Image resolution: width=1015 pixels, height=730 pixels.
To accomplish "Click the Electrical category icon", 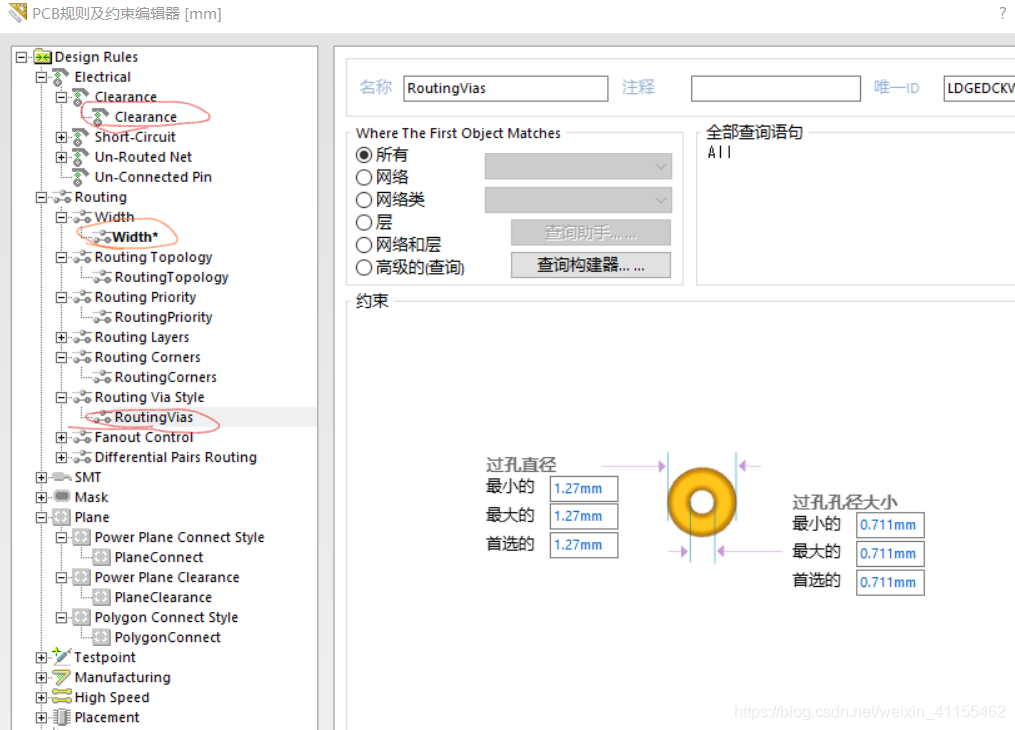I will point(62,77).
